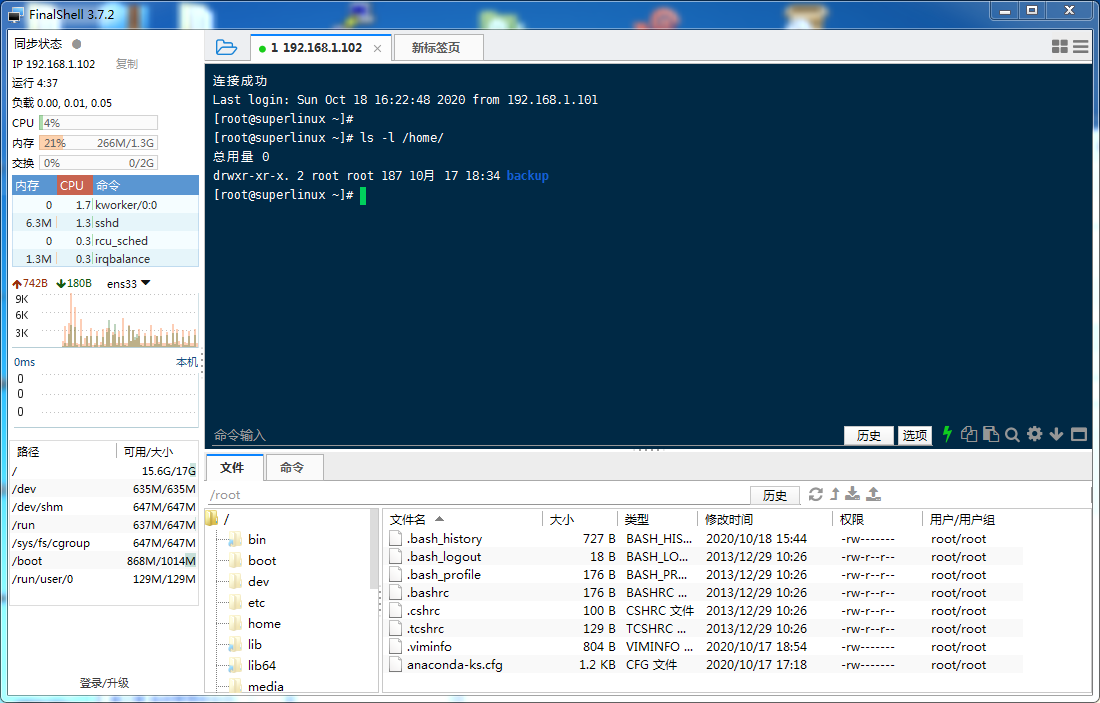Sort file list by 文件名 column
1100x703 pixels.
coord(464,519)
